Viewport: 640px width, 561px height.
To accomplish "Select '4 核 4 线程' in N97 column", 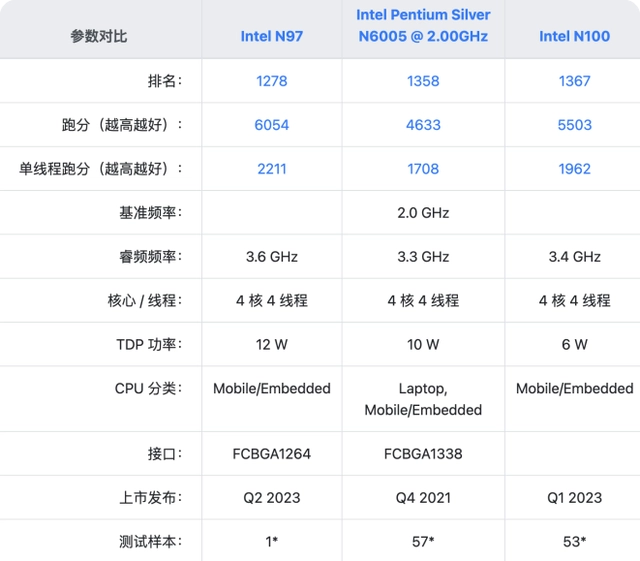I will (x=271, y=301).
